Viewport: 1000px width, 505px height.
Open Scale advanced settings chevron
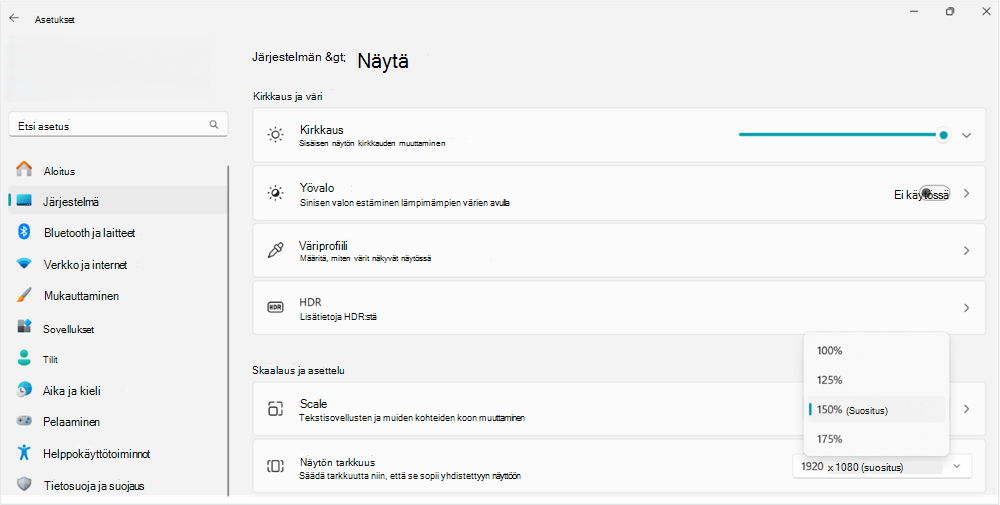966,409
